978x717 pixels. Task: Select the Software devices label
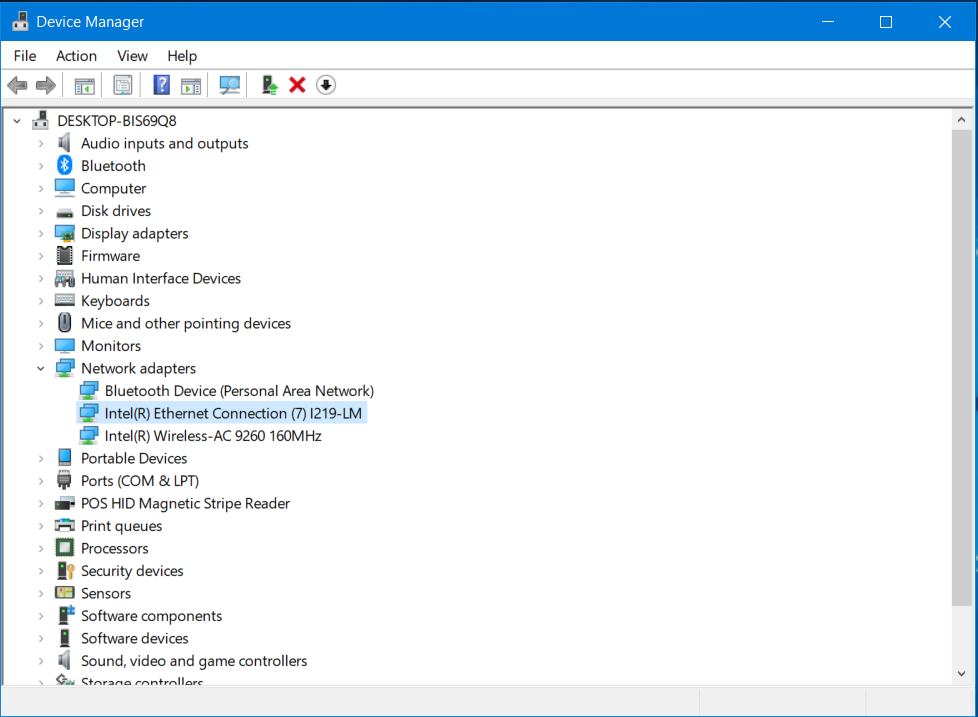click(x=135, y=638)
